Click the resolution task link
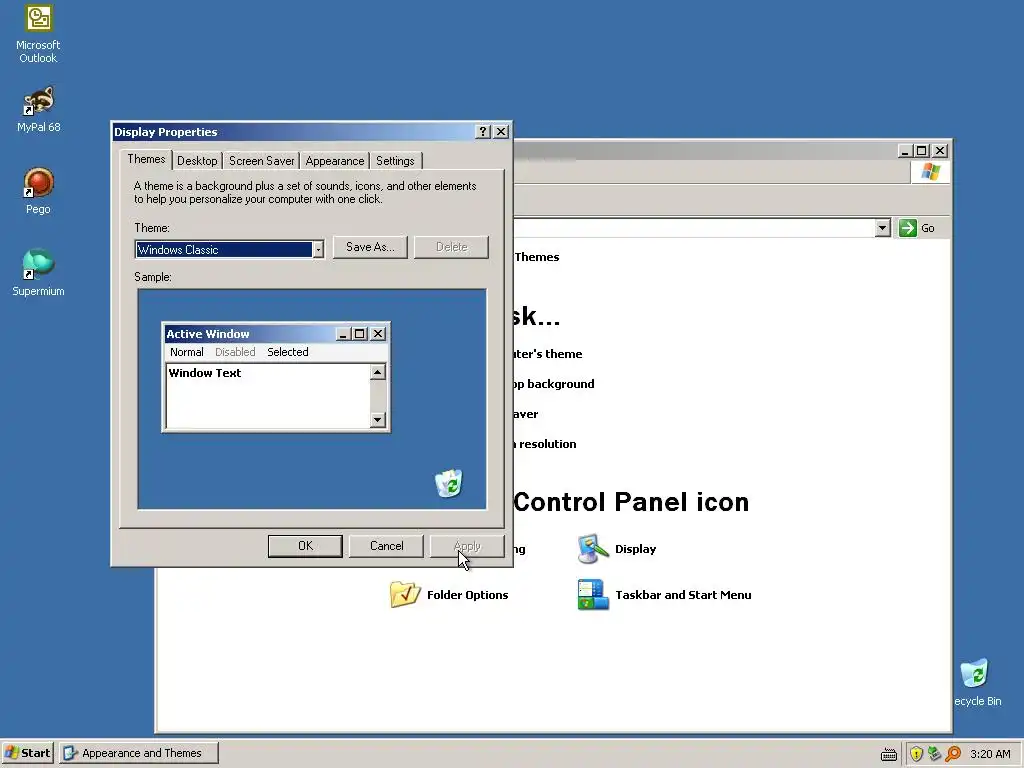The width and height of the screenshot is (1024, 768). tap(546, 444)
